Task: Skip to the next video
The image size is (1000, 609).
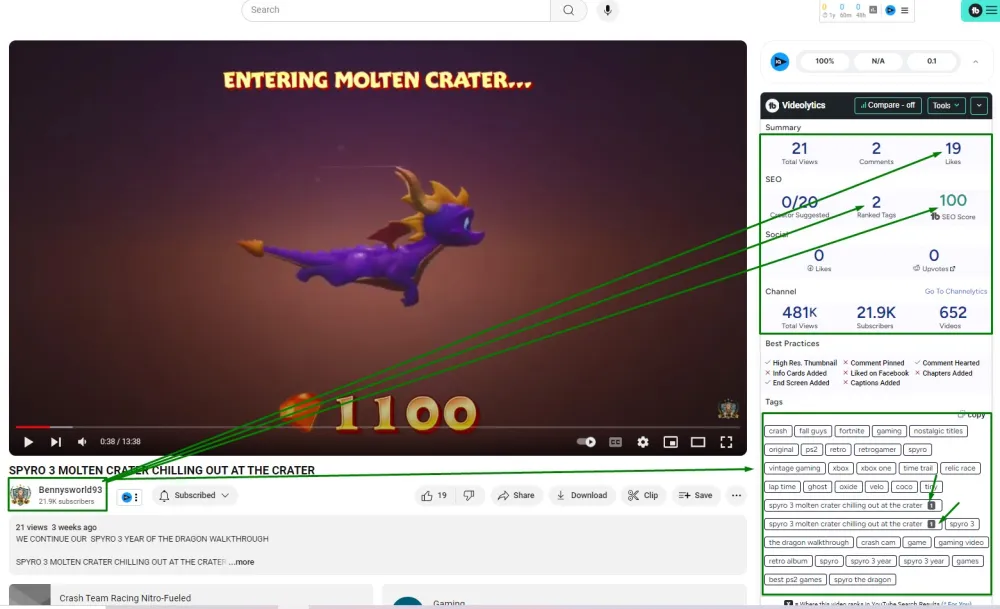Action: (x=55, y=442)
